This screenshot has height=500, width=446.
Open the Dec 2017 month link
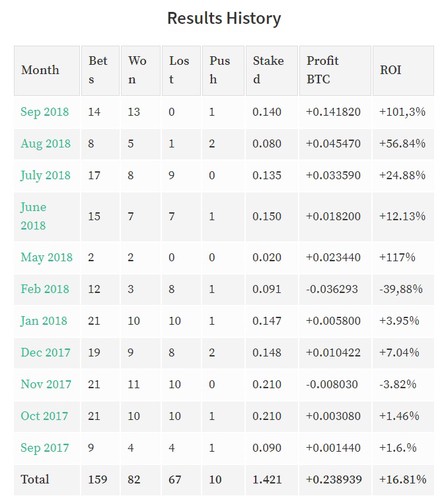point(45,353)
